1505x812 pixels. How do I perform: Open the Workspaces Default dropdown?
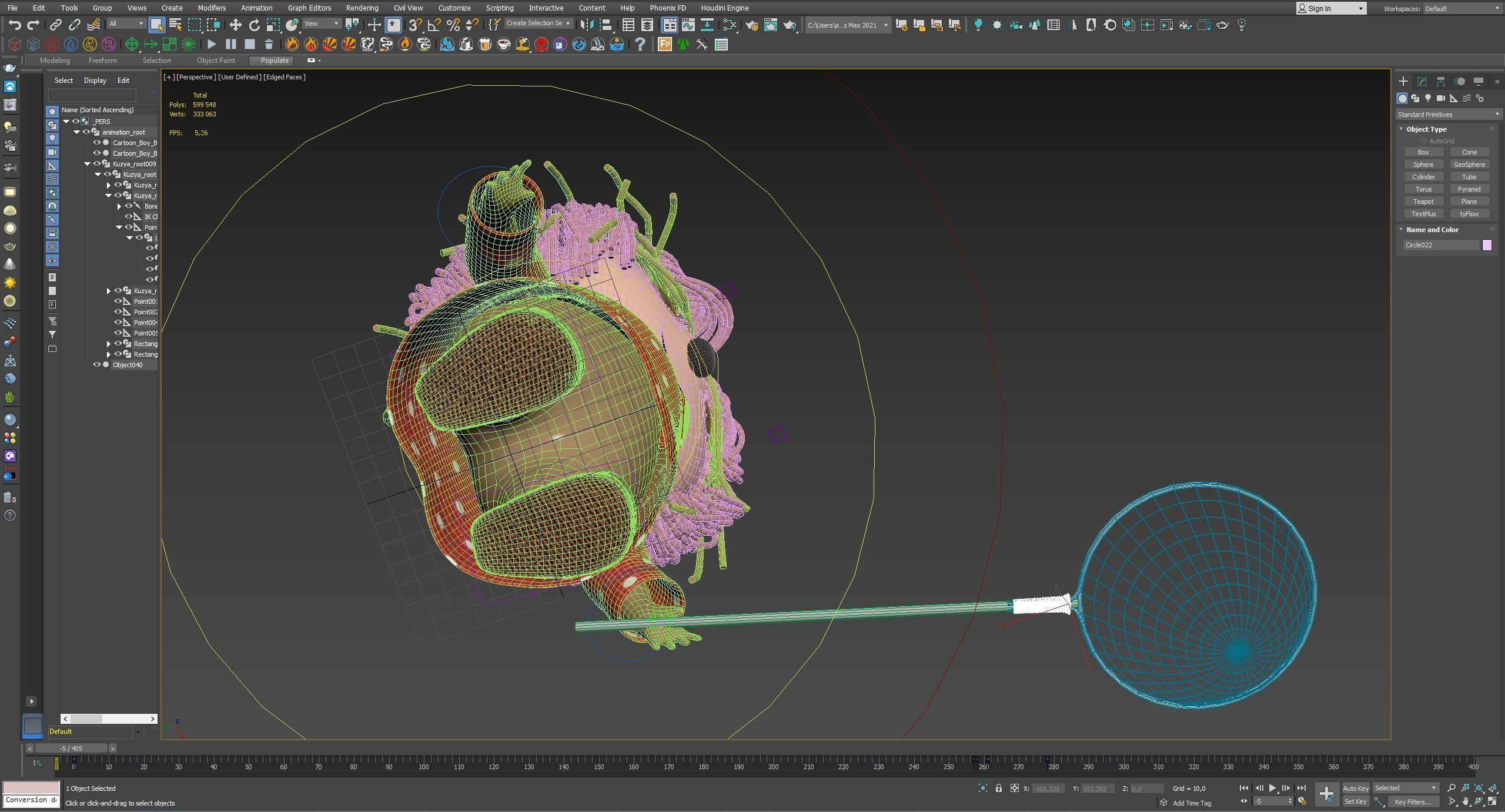(1462, 8)
